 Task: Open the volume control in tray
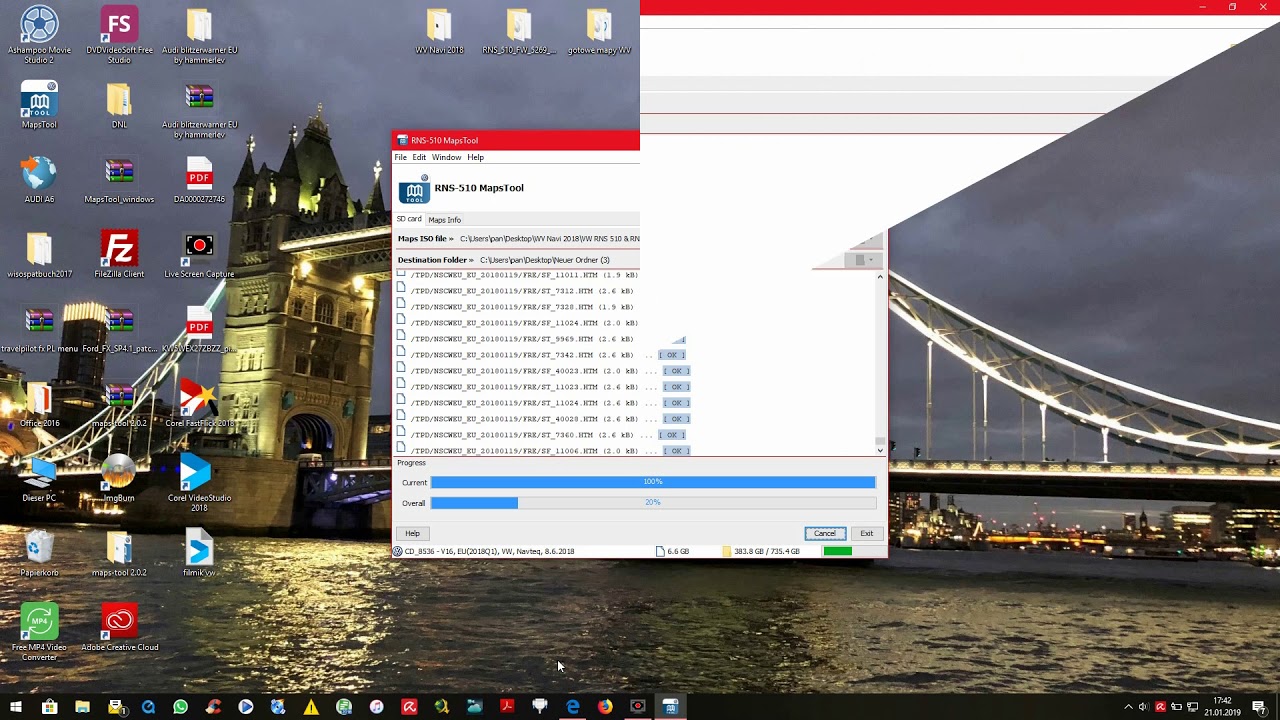coord(1144,707)
